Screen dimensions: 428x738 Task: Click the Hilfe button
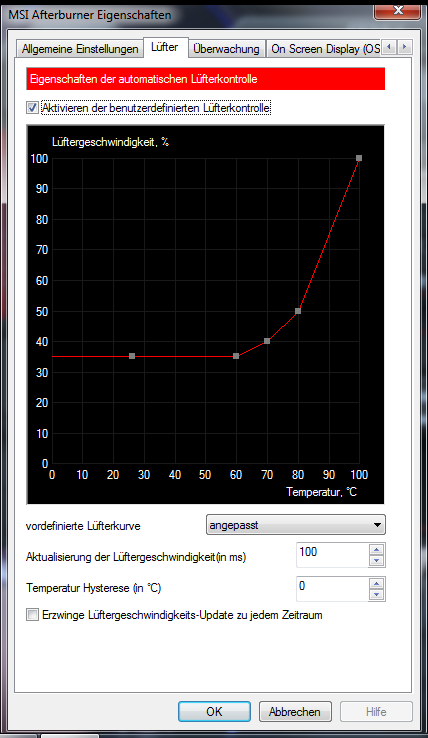[376, 711]
